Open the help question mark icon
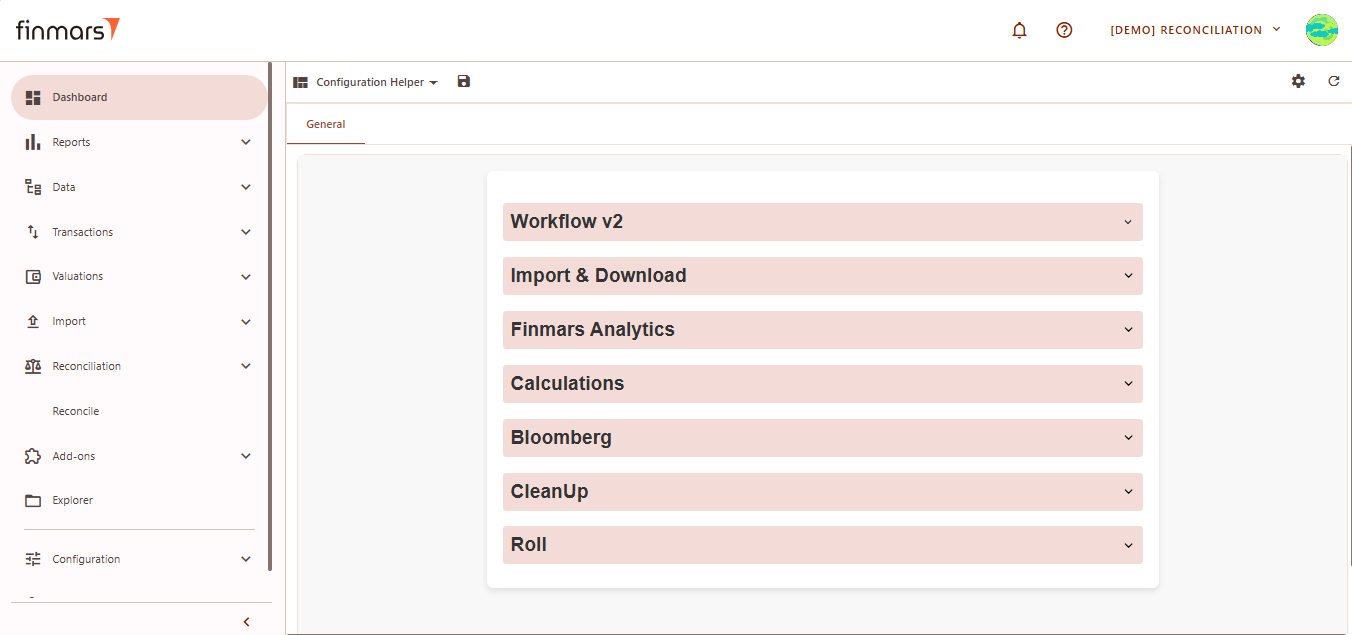Viewport: 1352px width, 635px height. [1064, 30]
